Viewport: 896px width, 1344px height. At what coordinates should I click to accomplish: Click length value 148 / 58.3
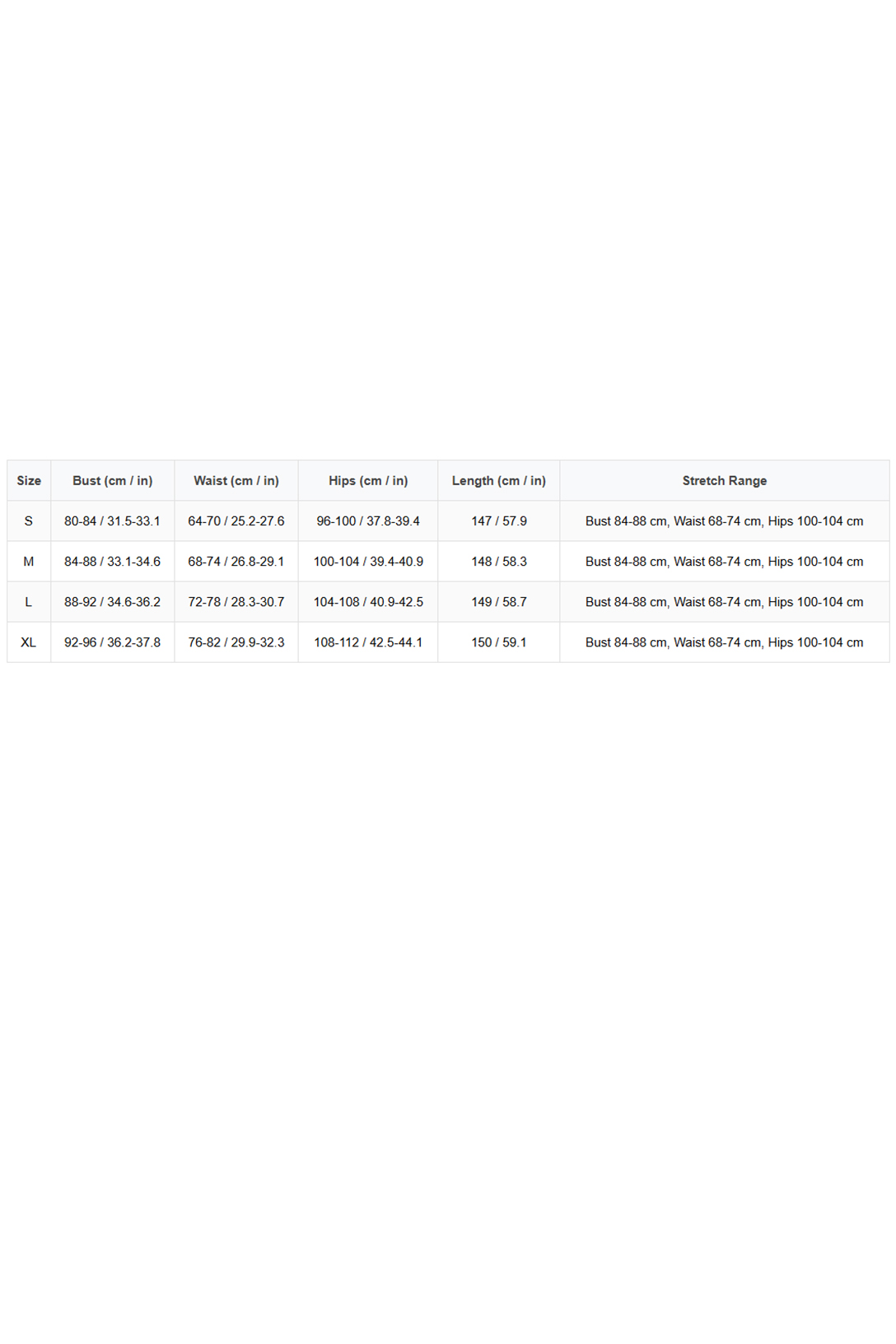point(499,562)
